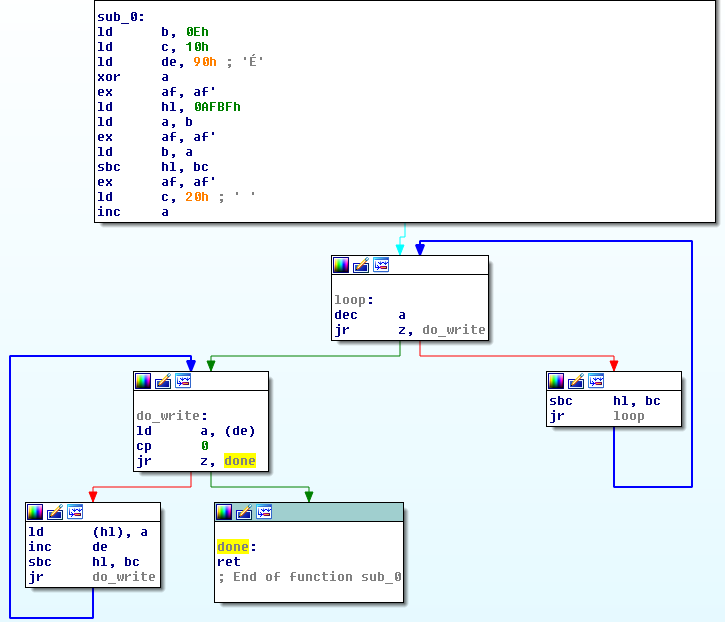Click group icon on done block title
725x622 pixels.
[263, 512]
